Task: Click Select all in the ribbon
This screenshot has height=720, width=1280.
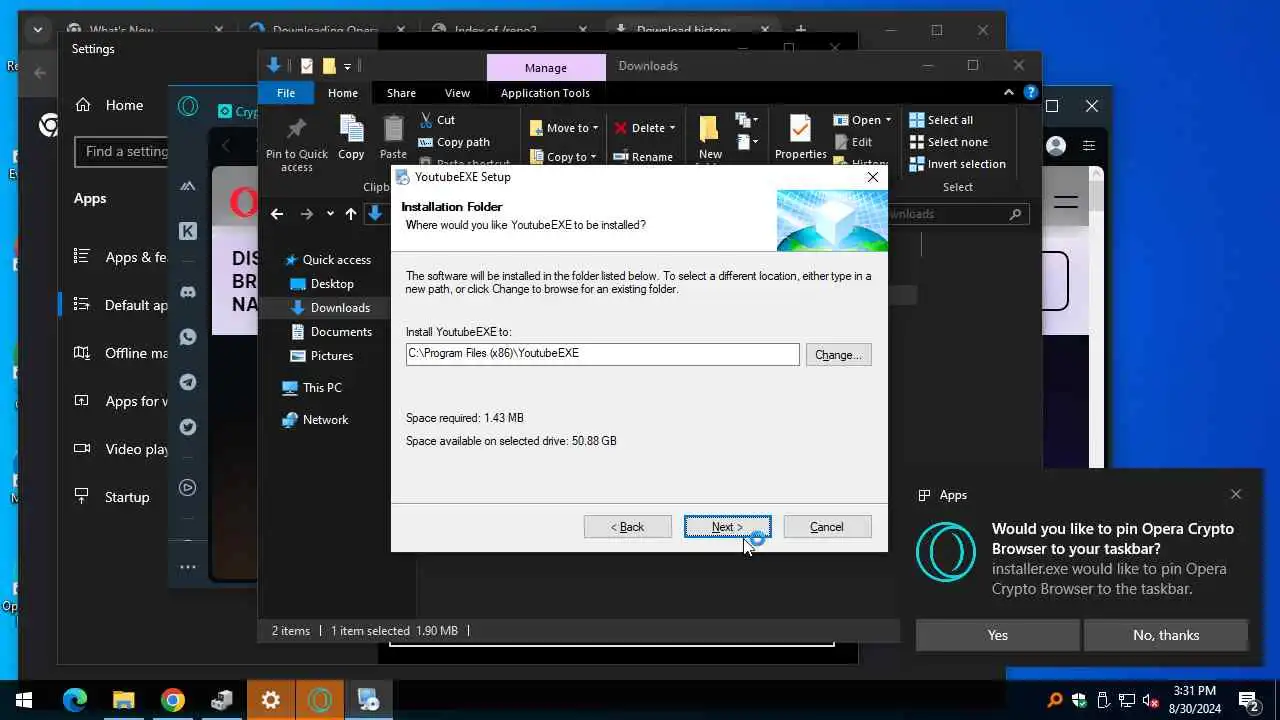Action: click(x=941, y=120)
